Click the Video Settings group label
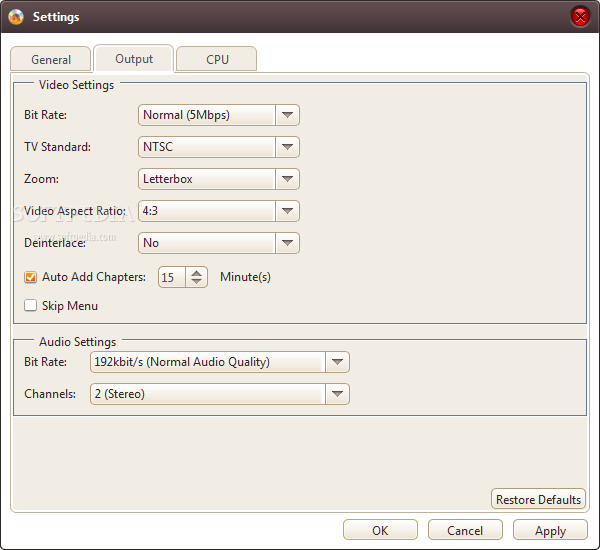Viewport: 600px width, 550px height. (x=77, y=85)
